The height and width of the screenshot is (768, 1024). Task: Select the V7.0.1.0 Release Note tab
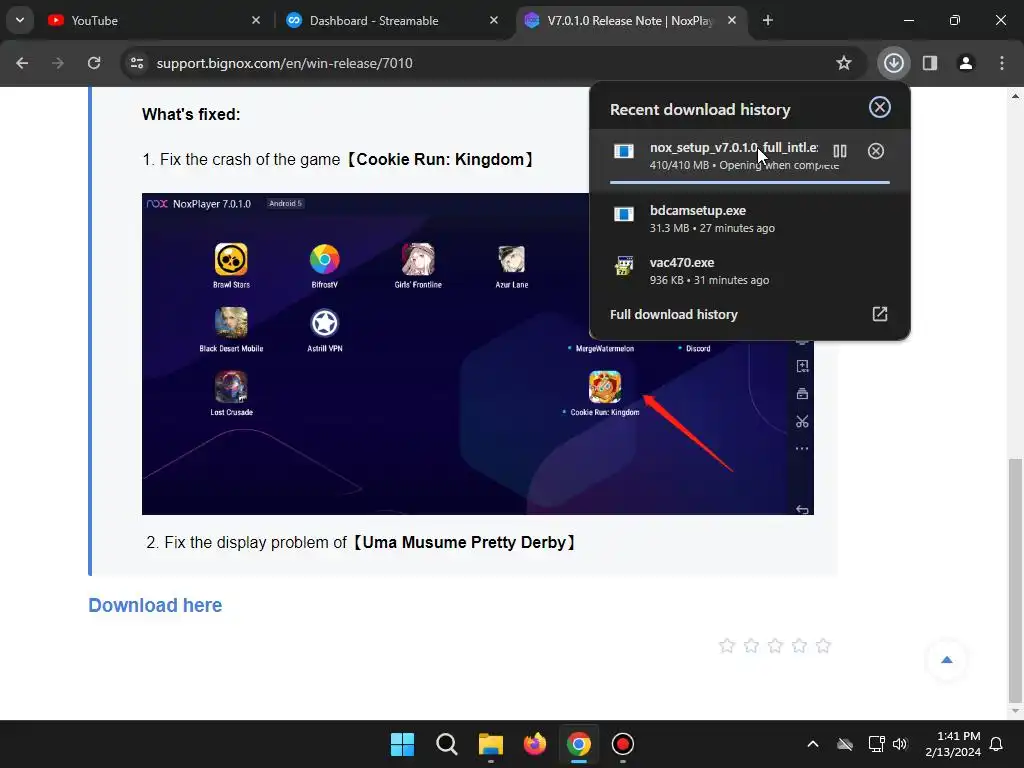(632, 21)
